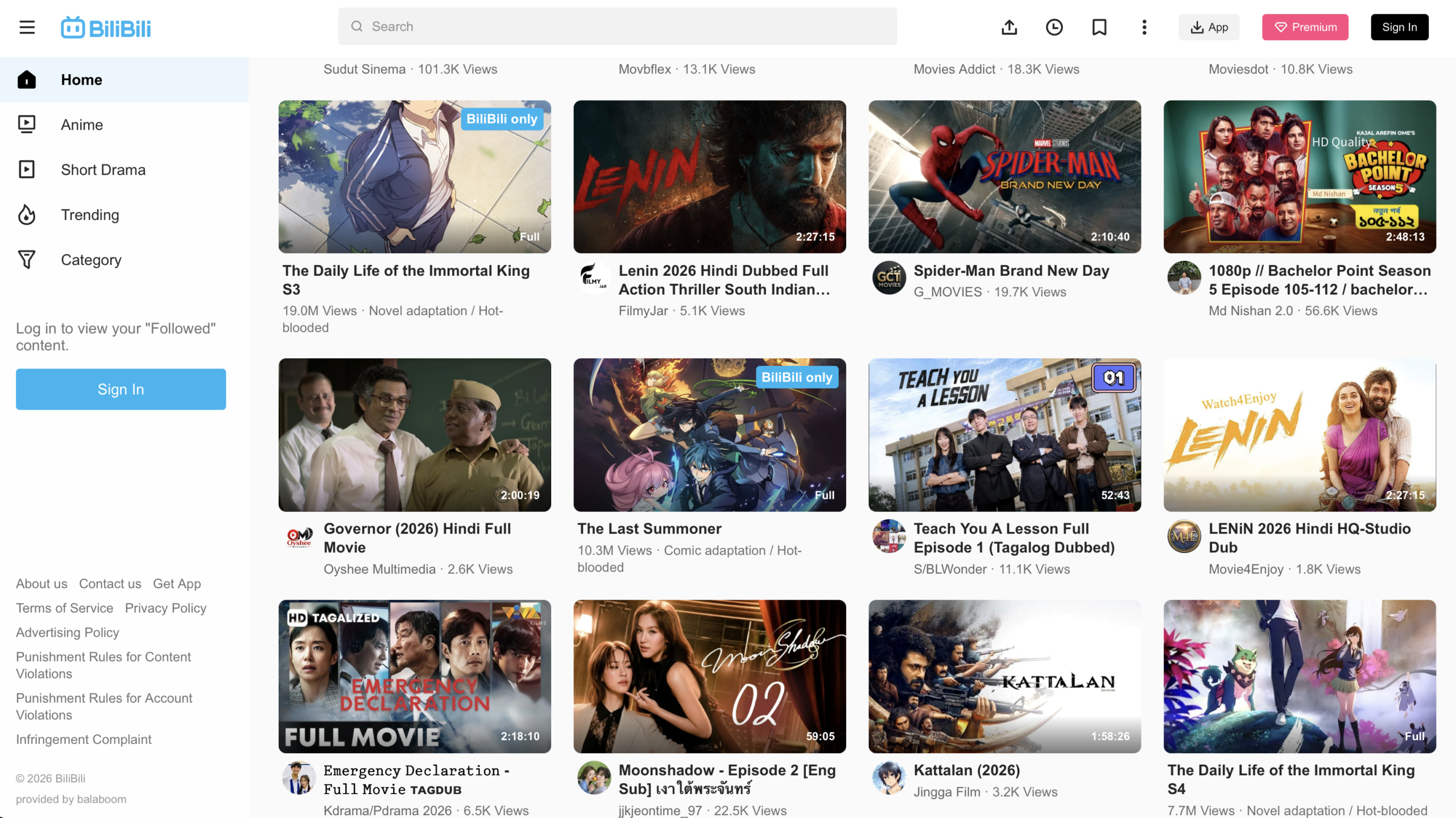1456x818 pixels.
Task: Click the BiliBili logo
Action: click(106, 27)
